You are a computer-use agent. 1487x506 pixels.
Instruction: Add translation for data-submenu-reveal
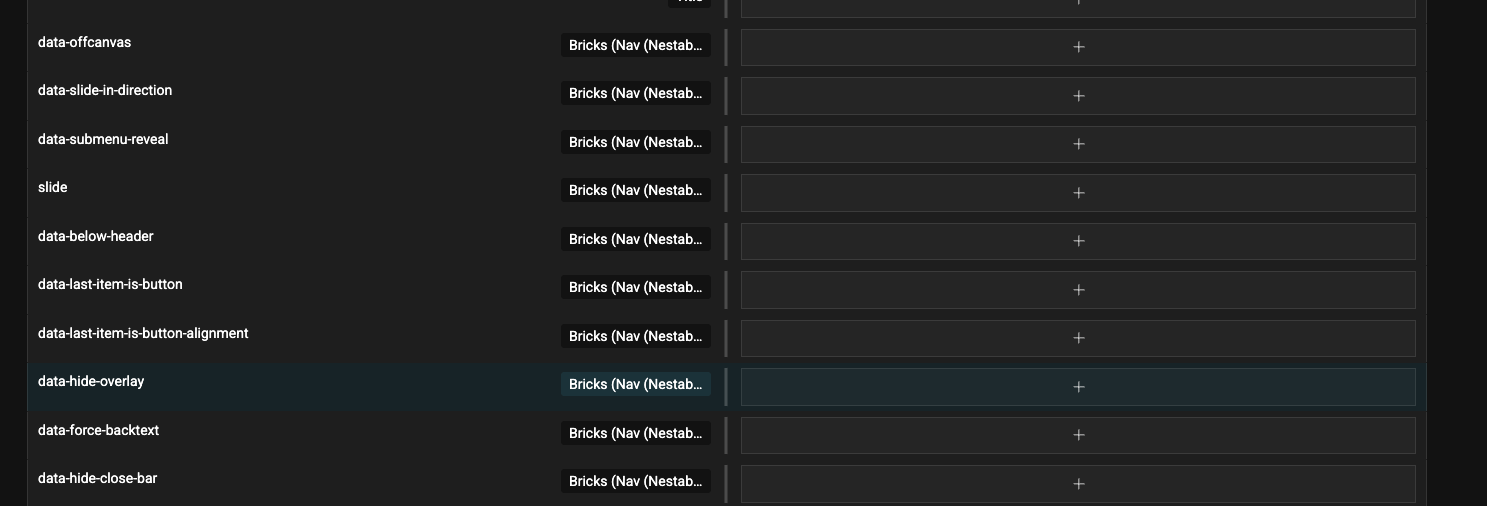[x=1078, y=144]
